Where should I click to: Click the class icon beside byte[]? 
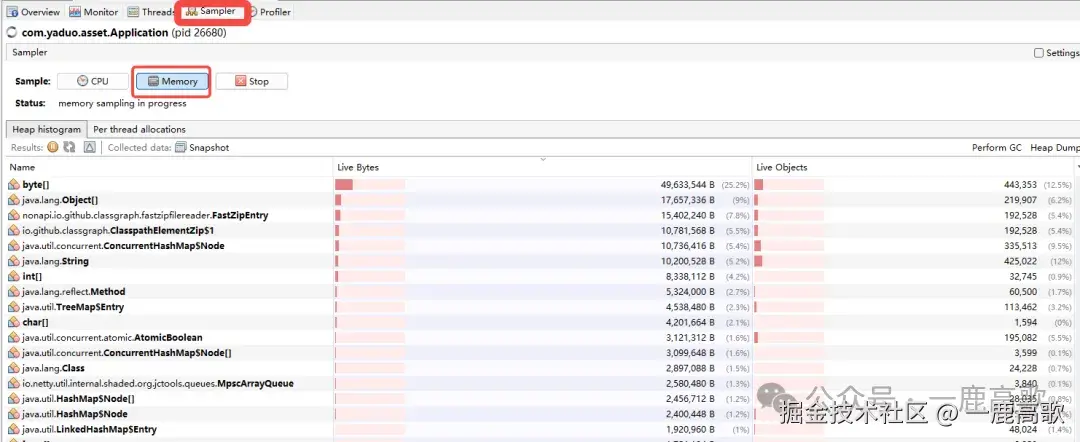coord(14,185)
